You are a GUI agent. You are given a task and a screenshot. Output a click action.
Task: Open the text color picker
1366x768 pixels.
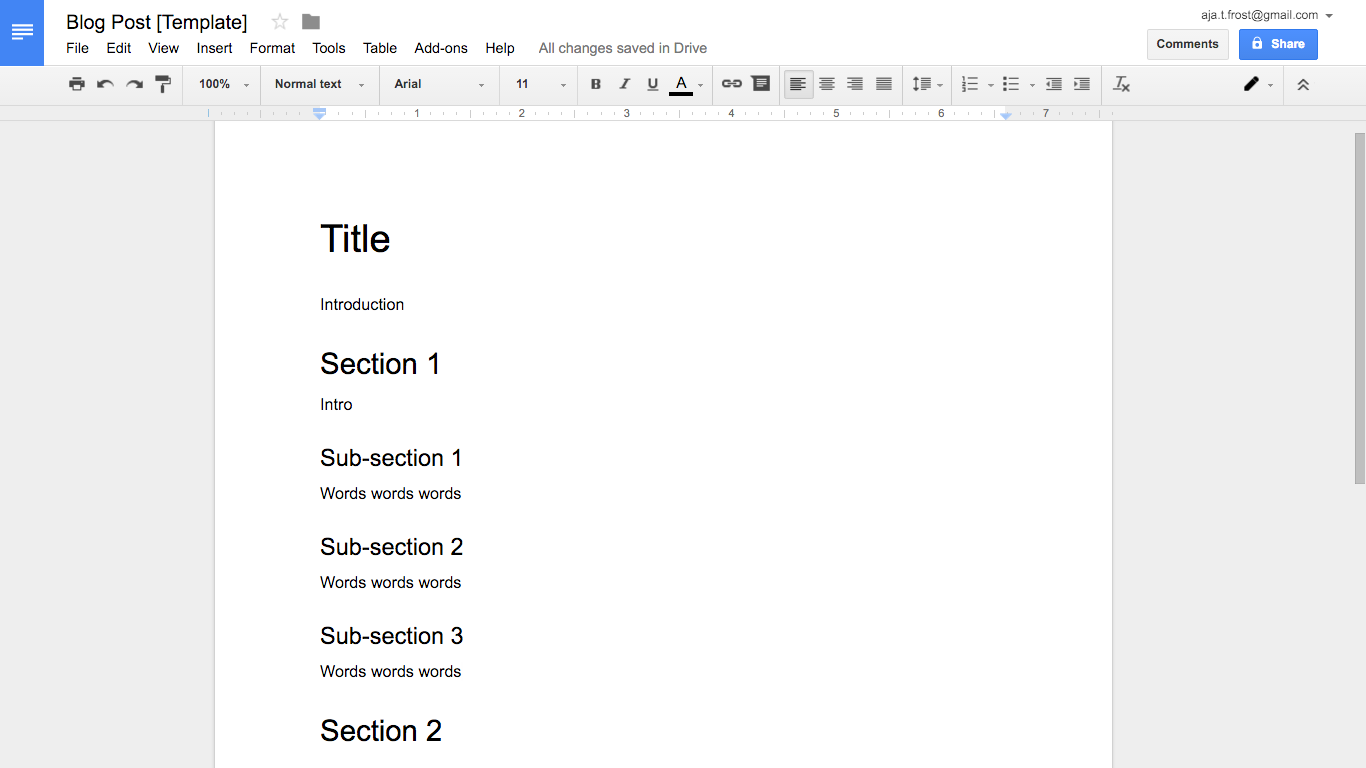click(x=681, y=84)
